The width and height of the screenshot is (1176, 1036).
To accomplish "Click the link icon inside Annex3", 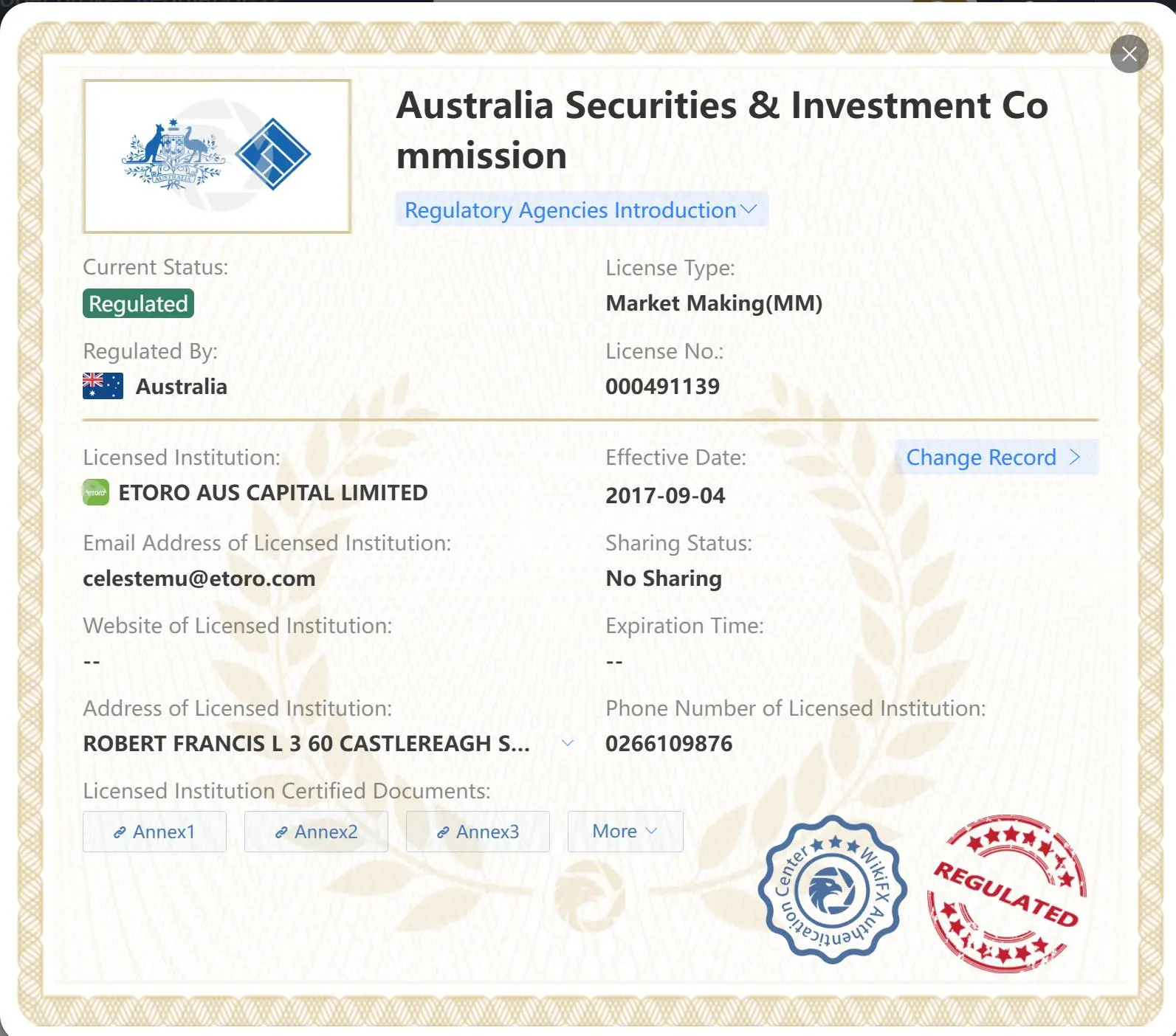I will coord(443,832).
